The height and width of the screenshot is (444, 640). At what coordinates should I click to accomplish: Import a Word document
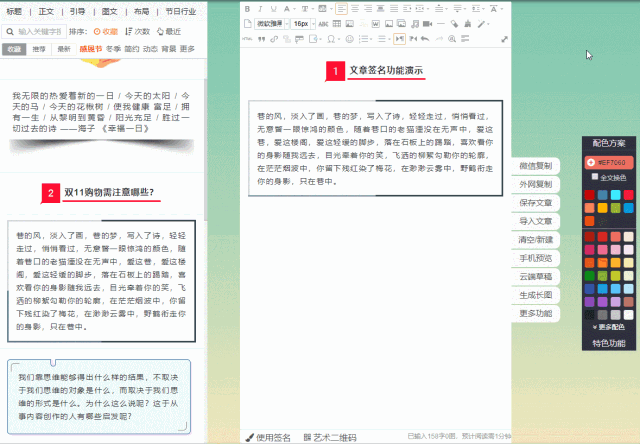pyautogui.click(x=376, y=24)
